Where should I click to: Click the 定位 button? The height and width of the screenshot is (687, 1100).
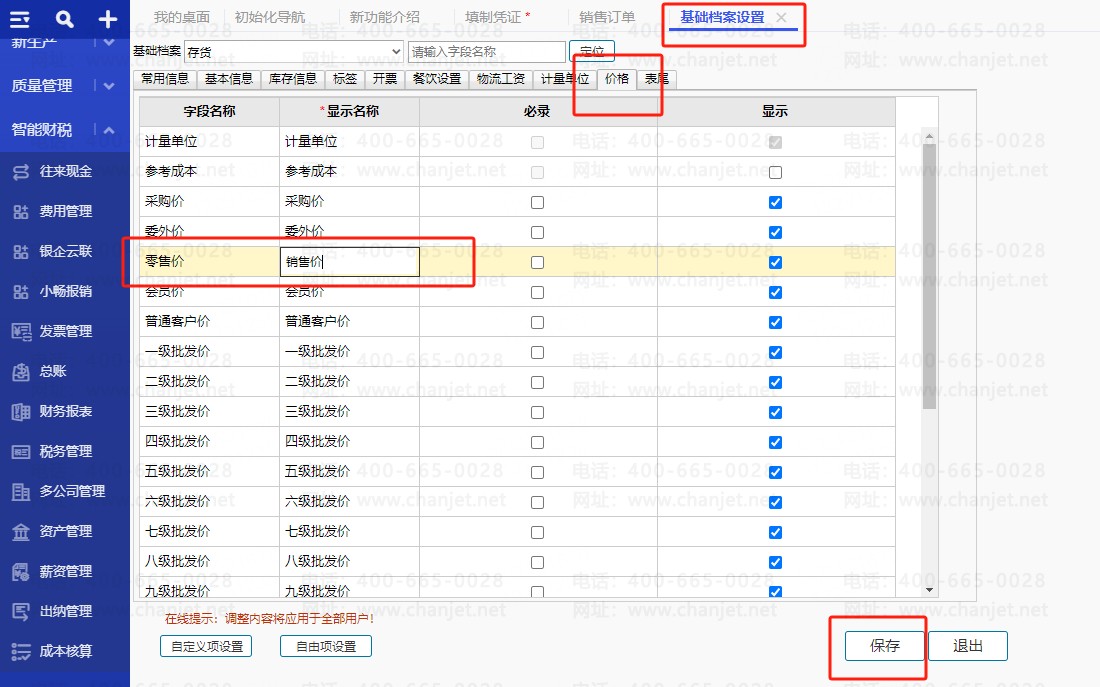(592, 51)
